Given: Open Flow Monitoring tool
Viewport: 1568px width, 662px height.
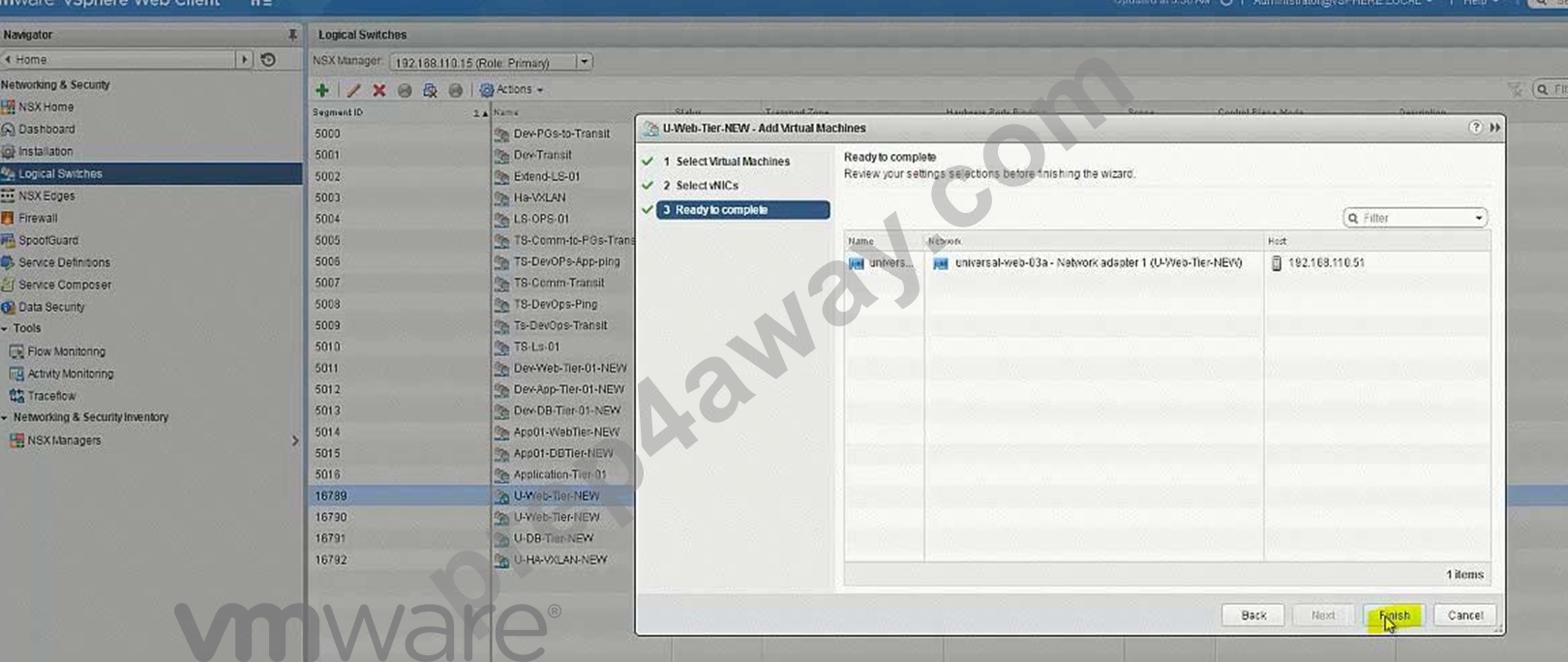Looking at the screenshot, I should (66, 352).
